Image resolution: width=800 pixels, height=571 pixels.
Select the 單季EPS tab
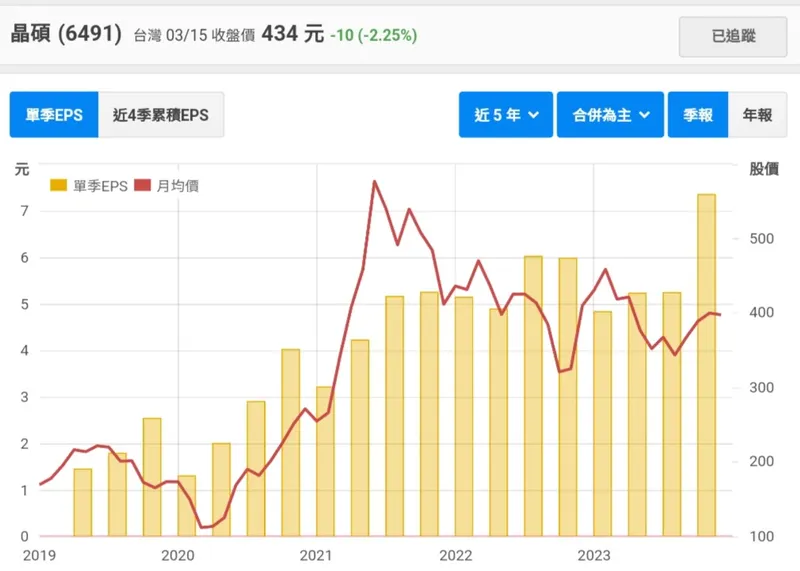(54, 115)
